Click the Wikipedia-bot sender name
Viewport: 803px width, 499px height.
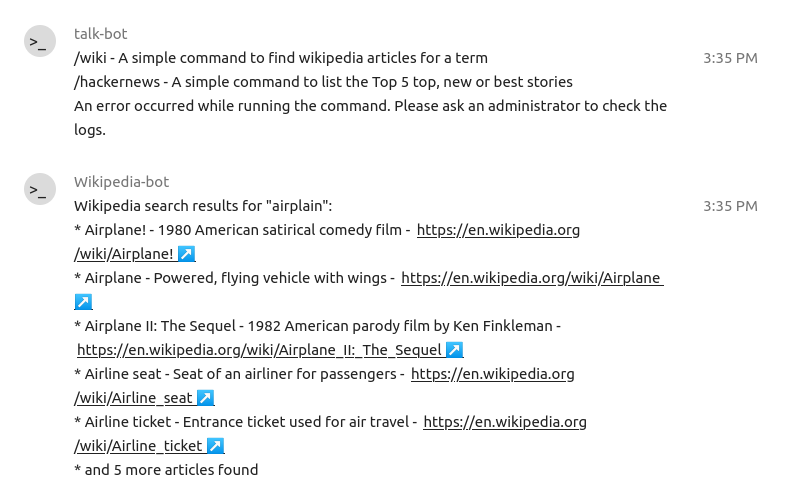121,182
